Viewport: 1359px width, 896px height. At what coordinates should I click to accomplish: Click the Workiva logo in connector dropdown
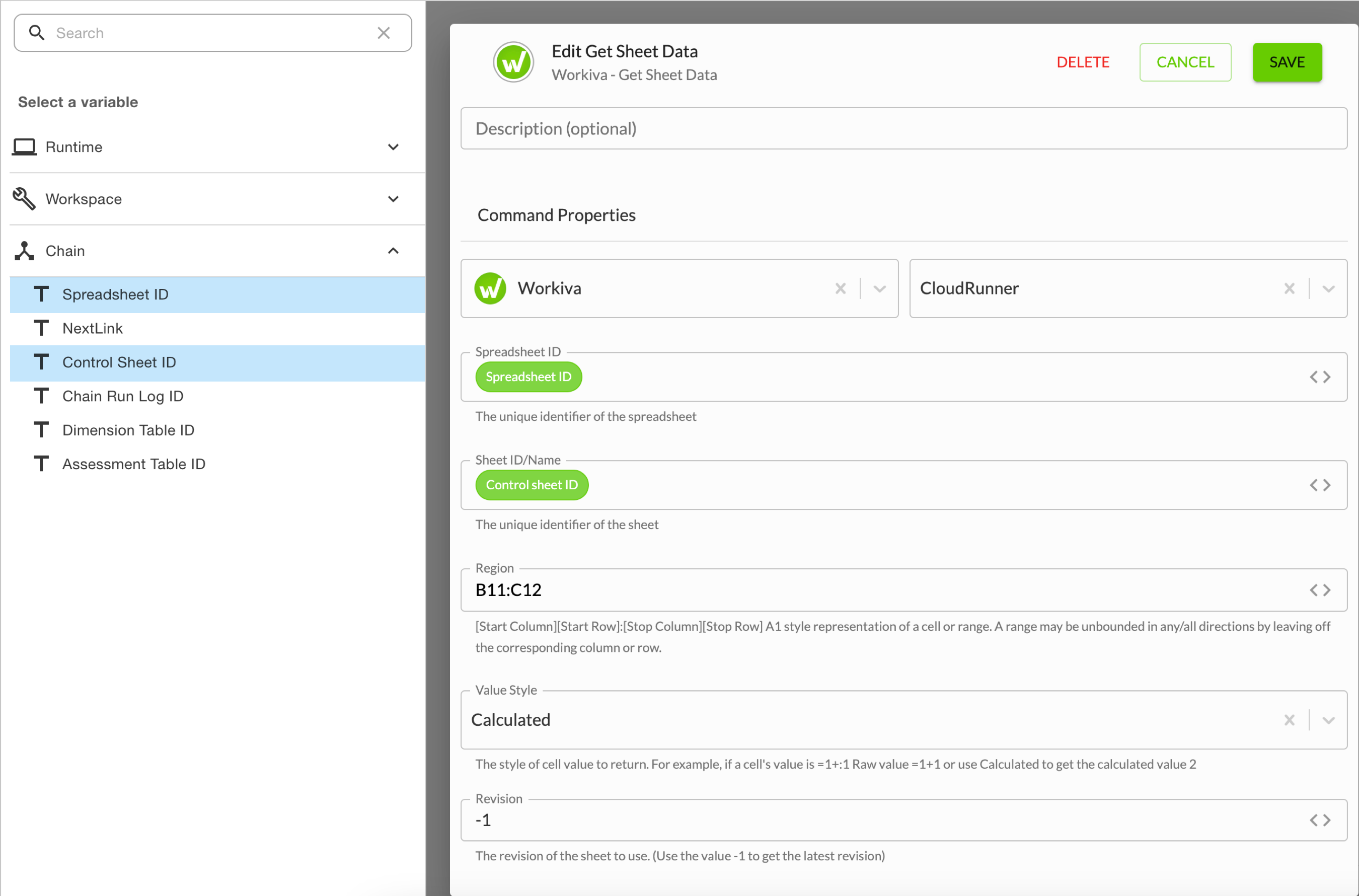point(490,288)
